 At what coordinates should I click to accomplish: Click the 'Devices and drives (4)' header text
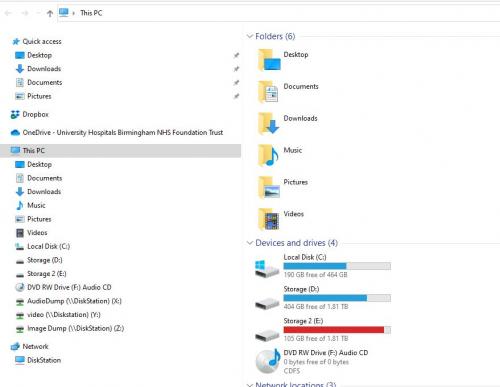[296, 243]
